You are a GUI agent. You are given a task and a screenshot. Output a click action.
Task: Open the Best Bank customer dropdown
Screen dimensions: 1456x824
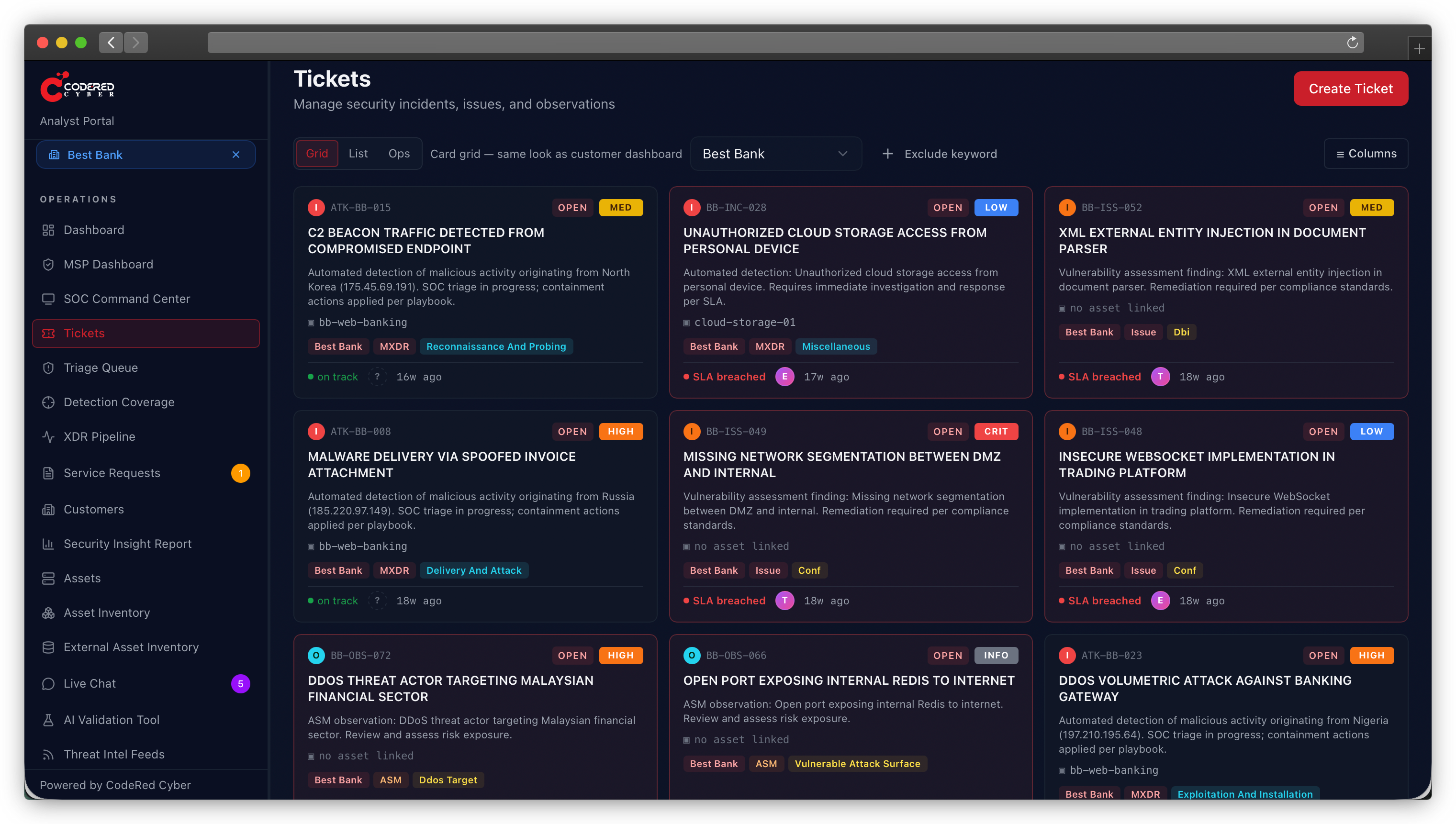tap(775, 154)
